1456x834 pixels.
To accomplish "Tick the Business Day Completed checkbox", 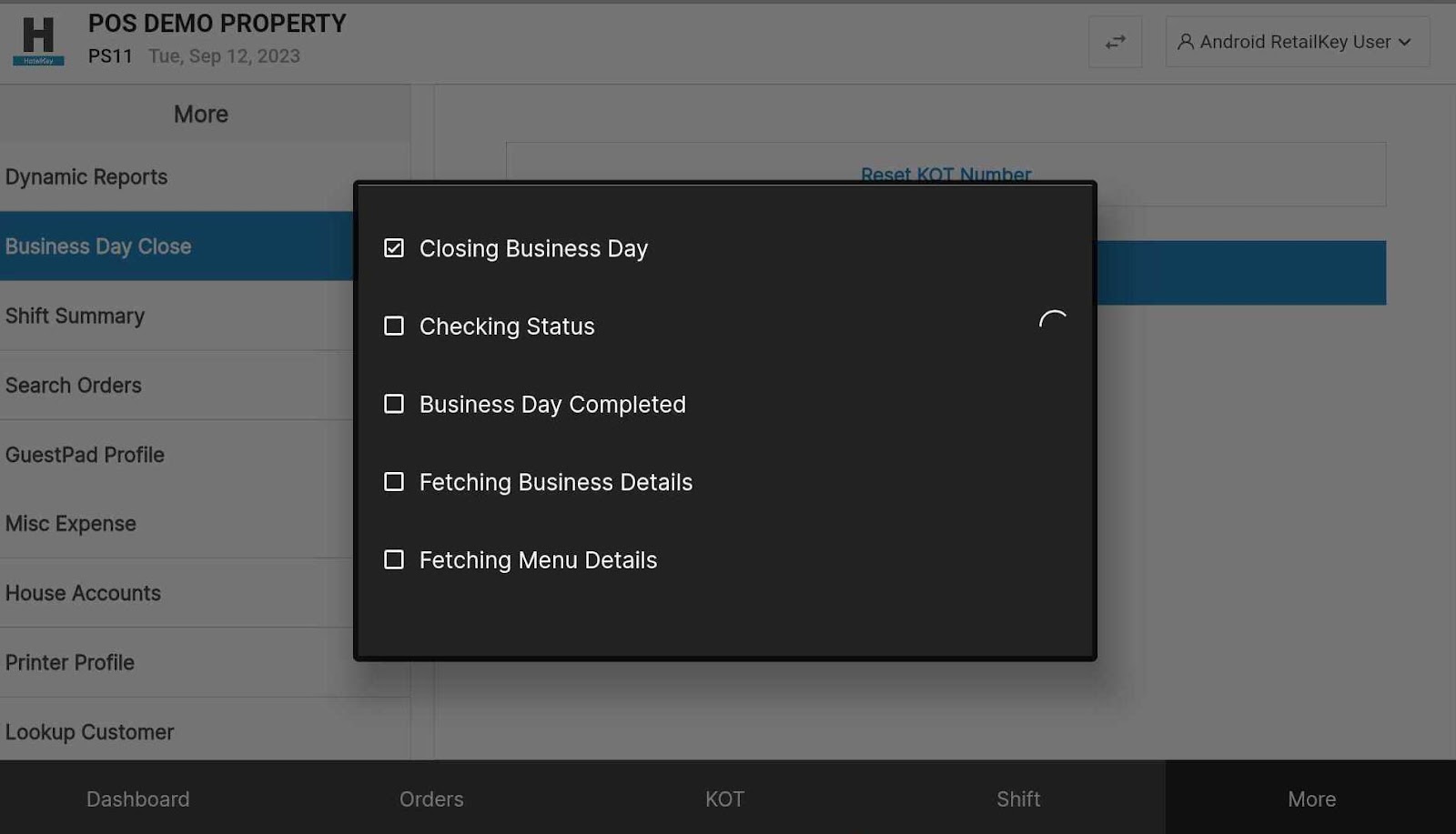I will [x=394, y=404].
